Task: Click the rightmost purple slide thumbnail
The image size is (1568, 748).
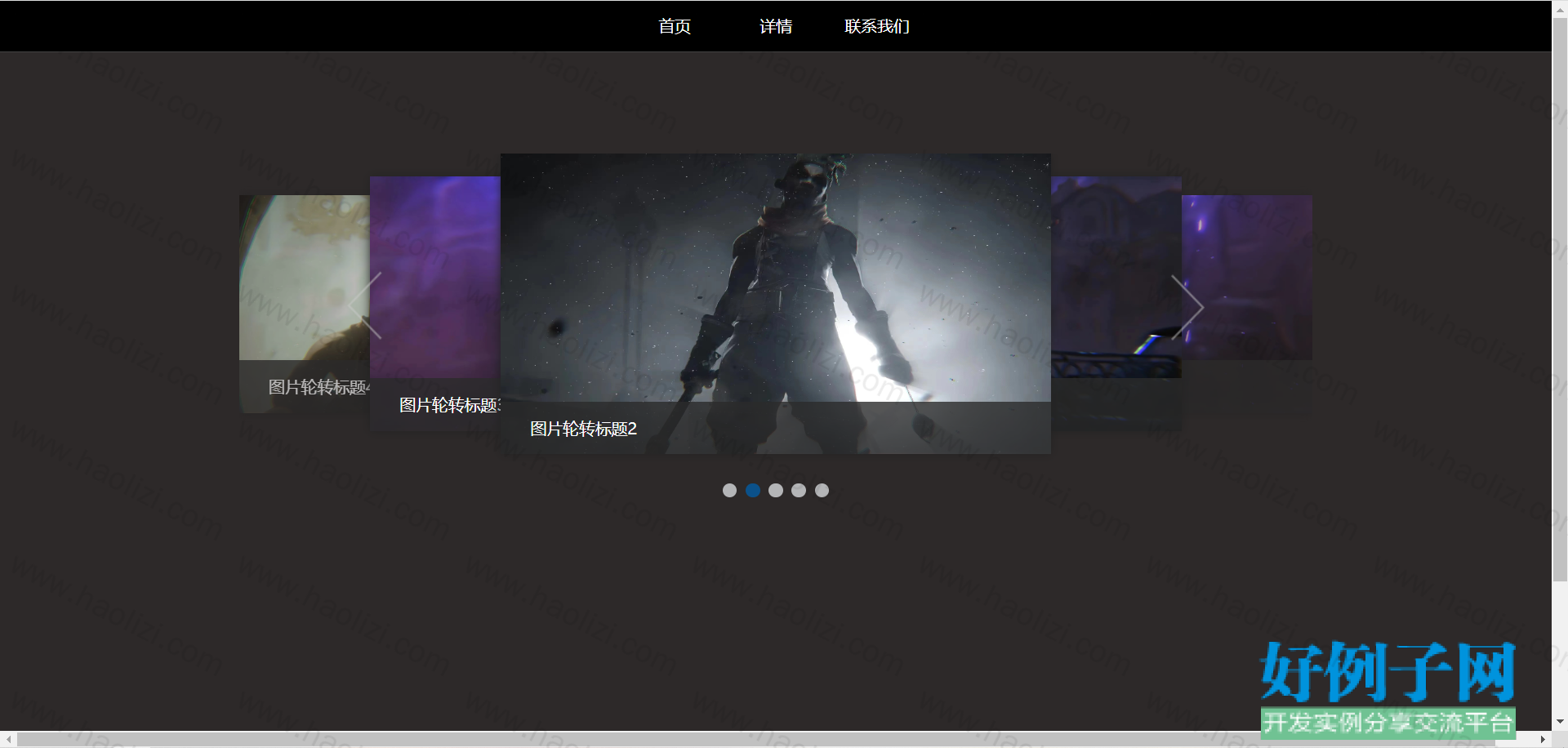Action: pyautogui.click(x=1247, y=278)
